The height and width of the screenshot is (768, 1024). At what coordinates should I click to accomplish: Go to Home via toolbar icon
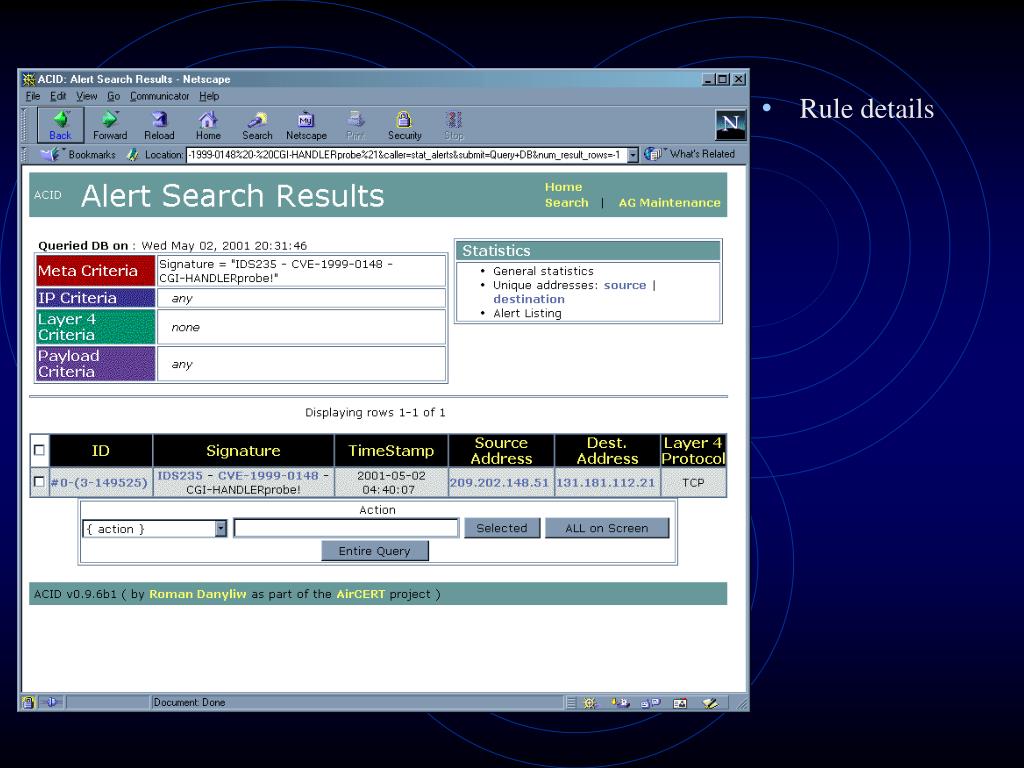(x=208, y=125)
